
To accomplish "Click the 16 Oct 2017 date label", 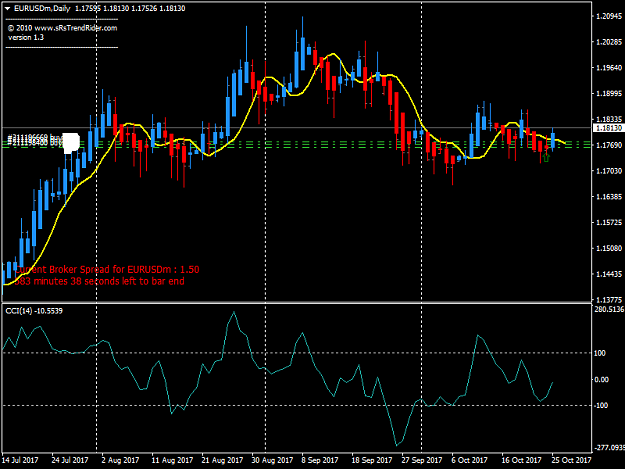I will [521, 460].
